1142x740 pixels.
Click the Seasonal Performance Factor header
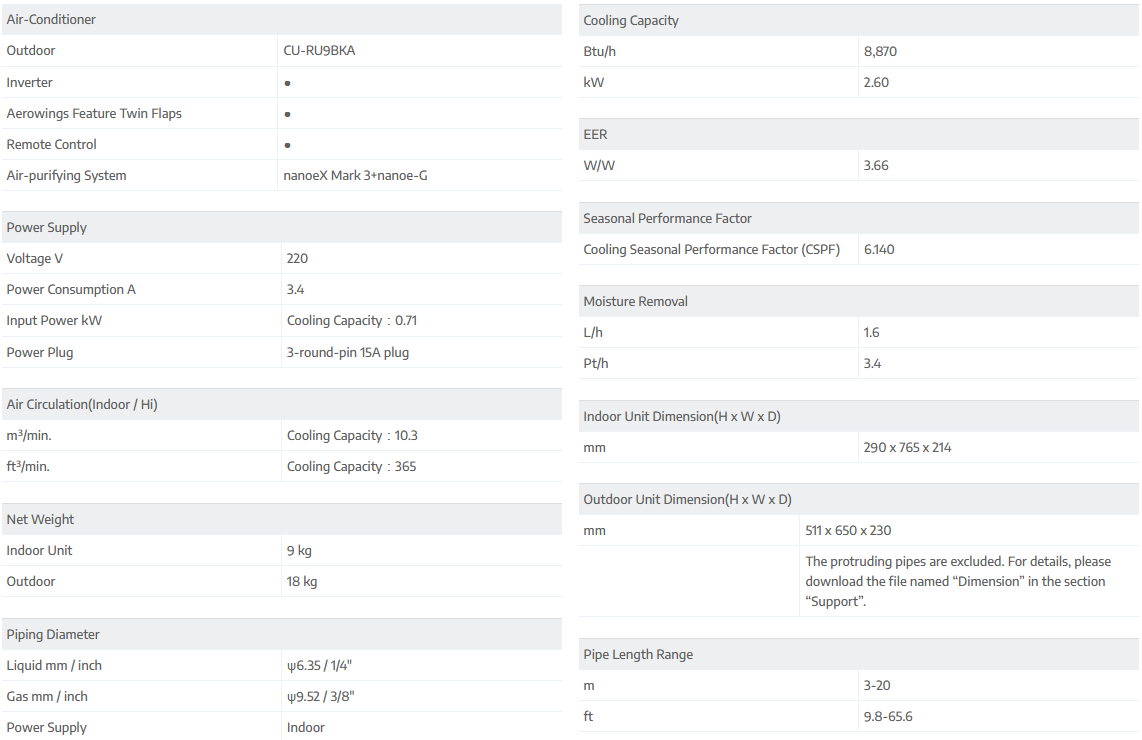tap(667, 219)
